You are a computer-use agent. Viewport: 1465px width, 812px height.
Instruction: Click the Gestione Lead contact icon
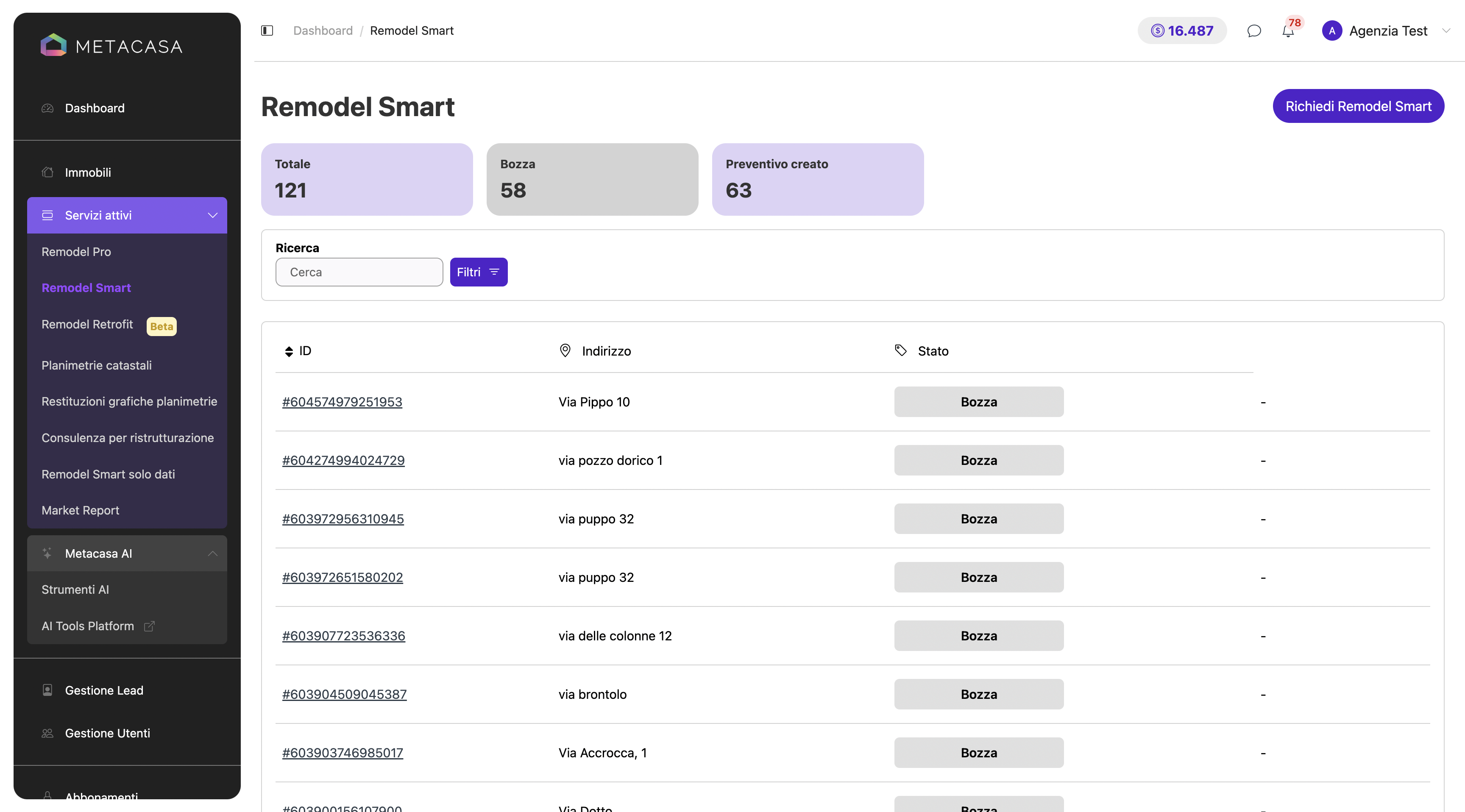48,690
